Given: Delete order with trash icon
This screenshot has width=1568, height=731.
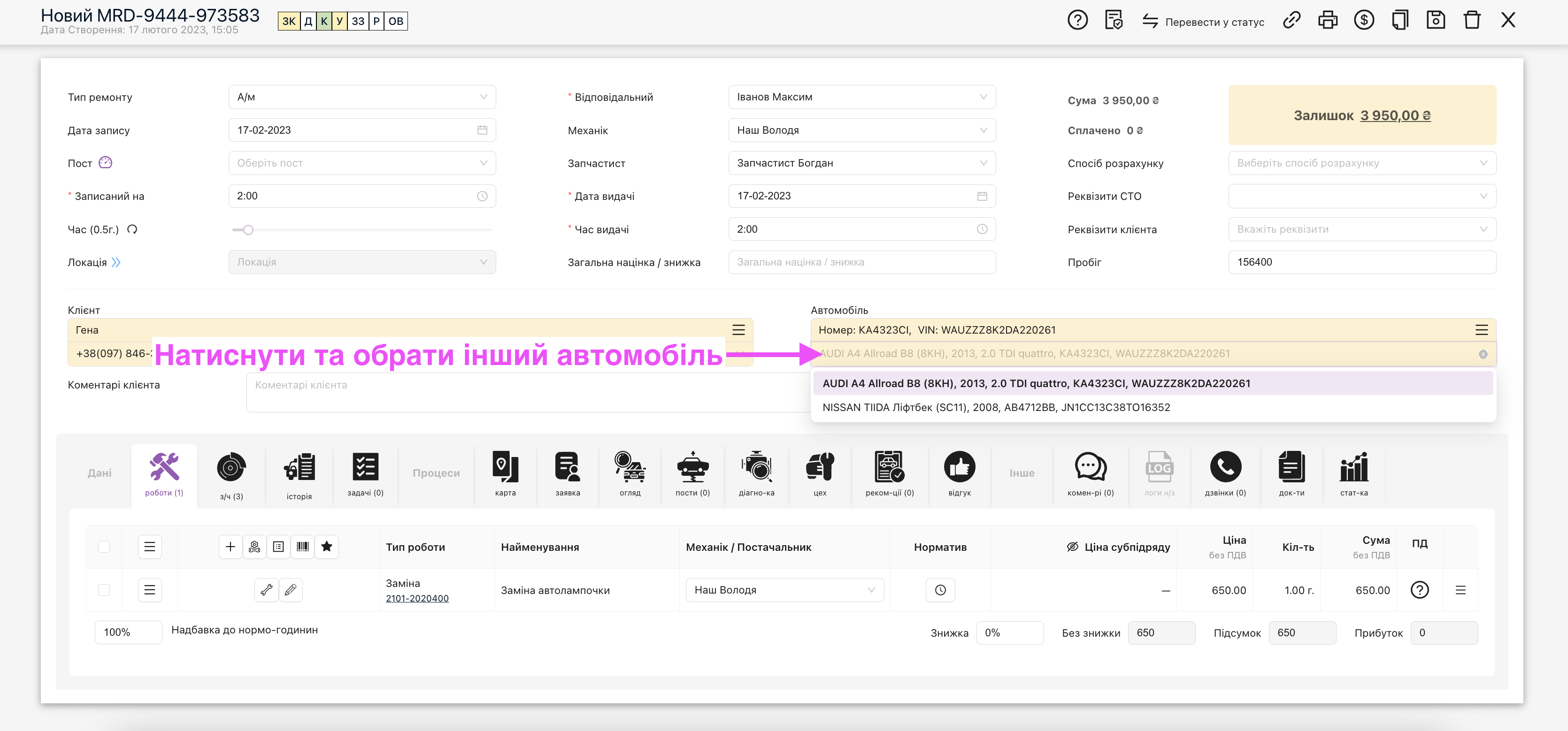Looking at the screenshot, I should (x=1472, y=21).
